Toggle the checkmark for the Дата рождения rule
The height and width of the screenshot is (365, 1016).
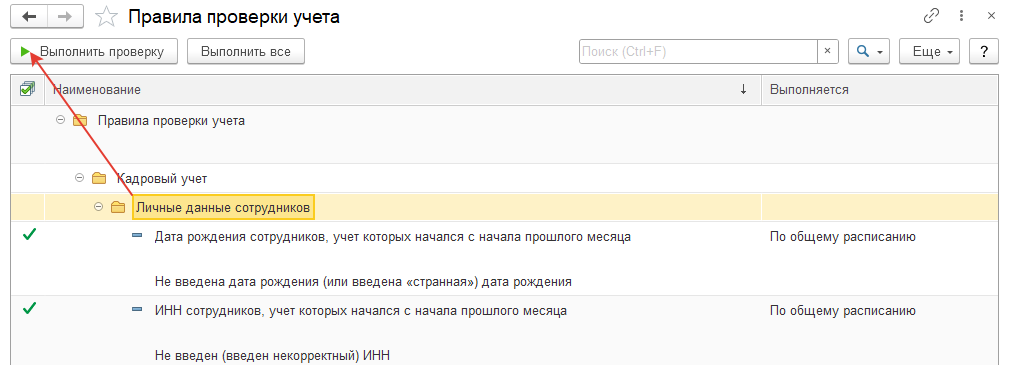29,235
